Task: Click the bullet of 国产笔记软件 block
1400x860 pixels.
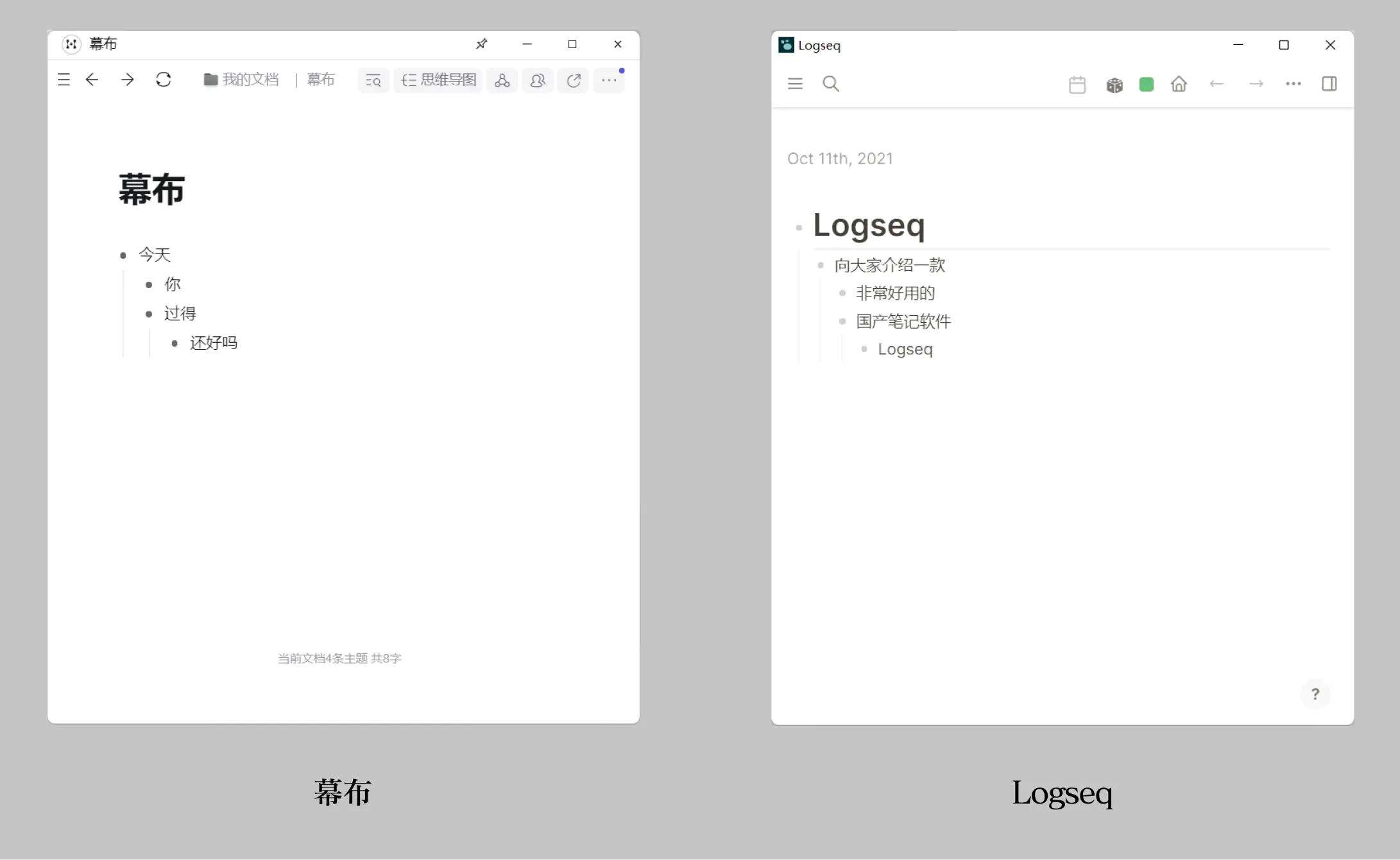Action: pos(842,322)
